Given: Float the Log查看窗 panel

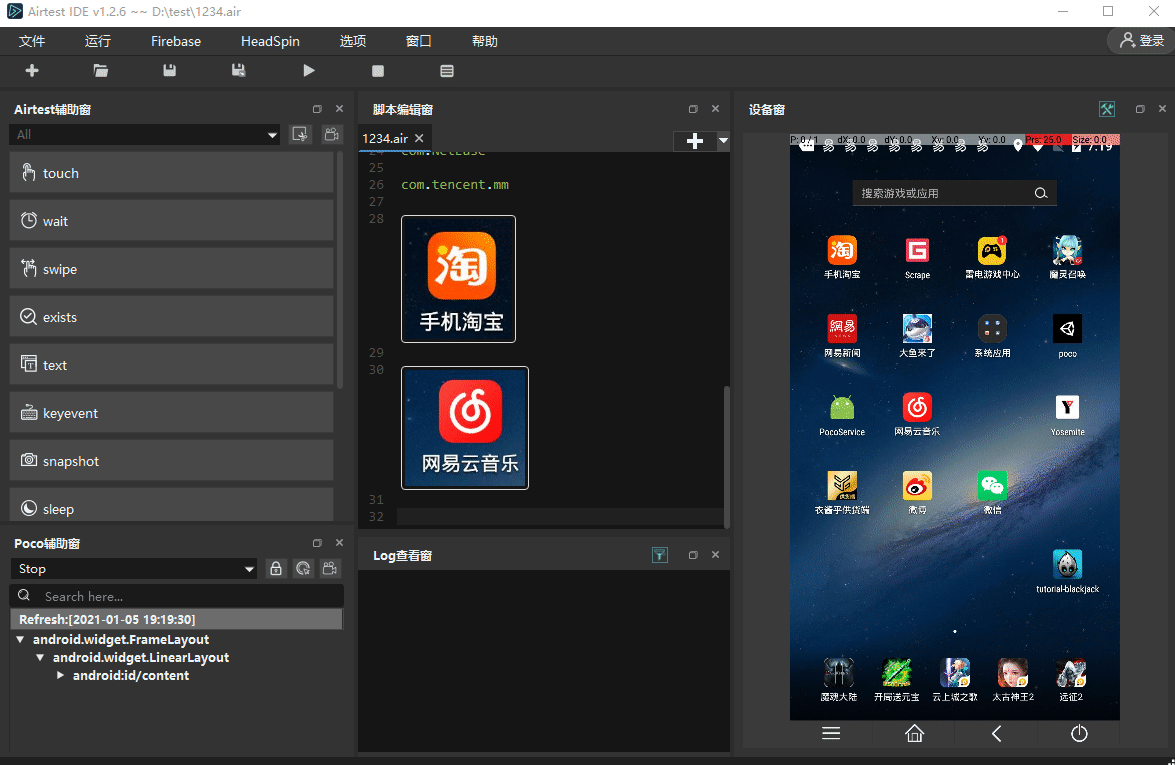Looking at the screenshot, I should (693, 555).
